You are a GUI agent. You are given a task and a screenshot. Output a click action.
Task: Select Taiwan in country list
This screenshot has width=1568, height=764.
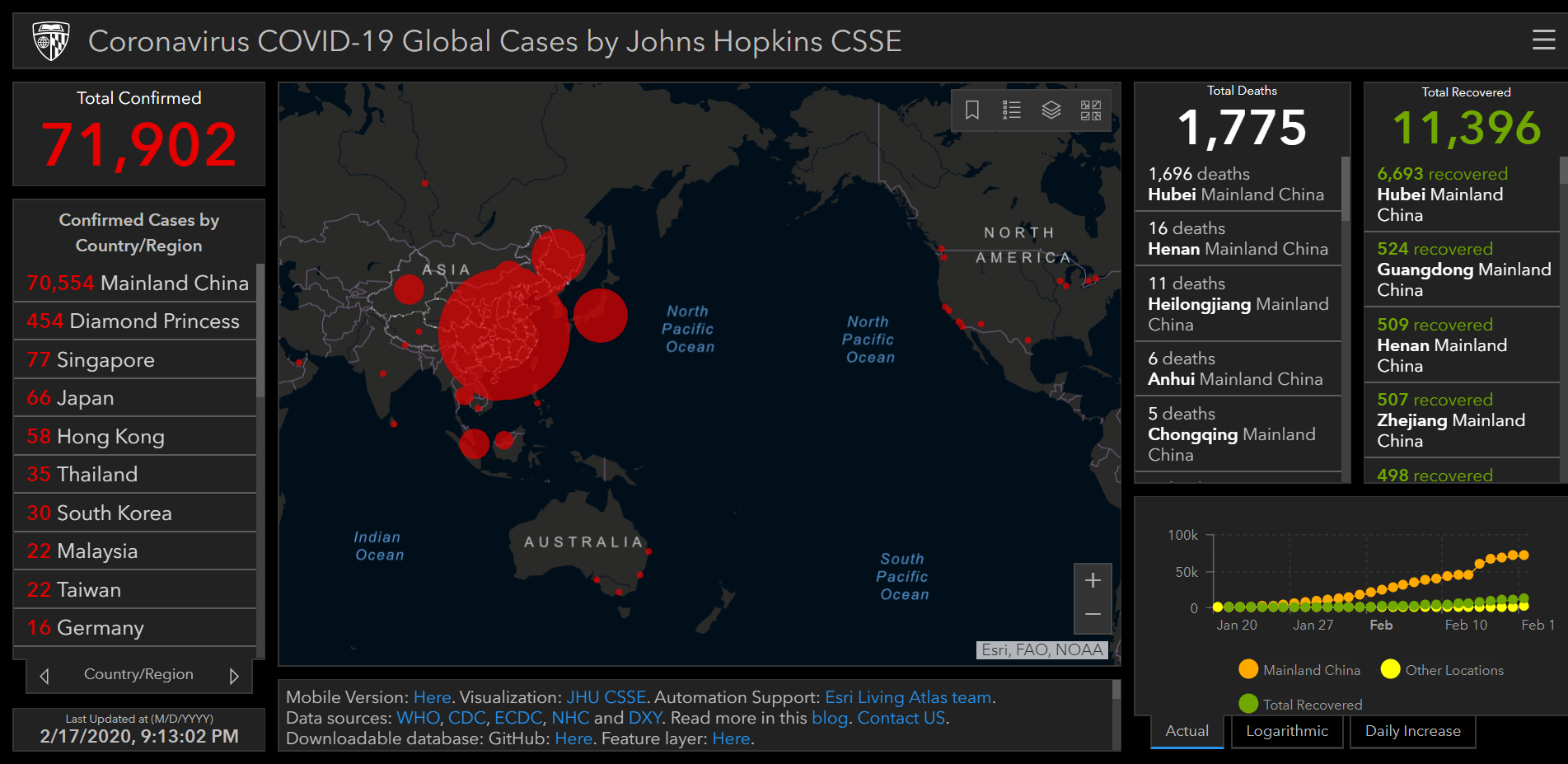pyautogui.click(x=136, y=589)
